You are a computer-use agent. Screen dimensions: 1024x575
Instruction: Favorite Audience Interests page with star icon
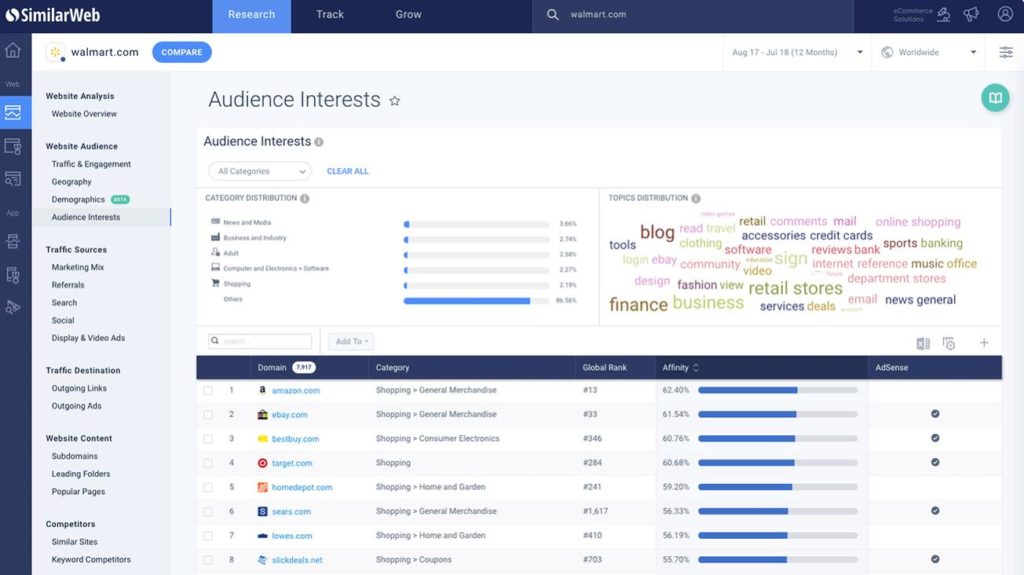click(394, 101)
